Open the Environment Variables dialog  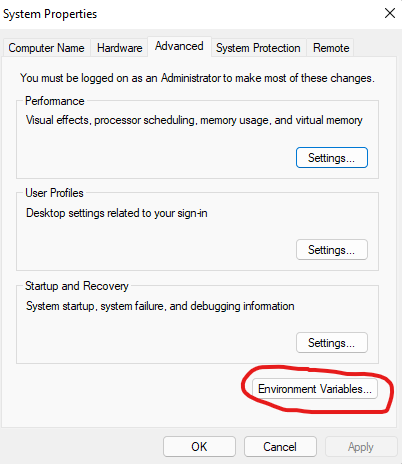(x=315, y=389)
